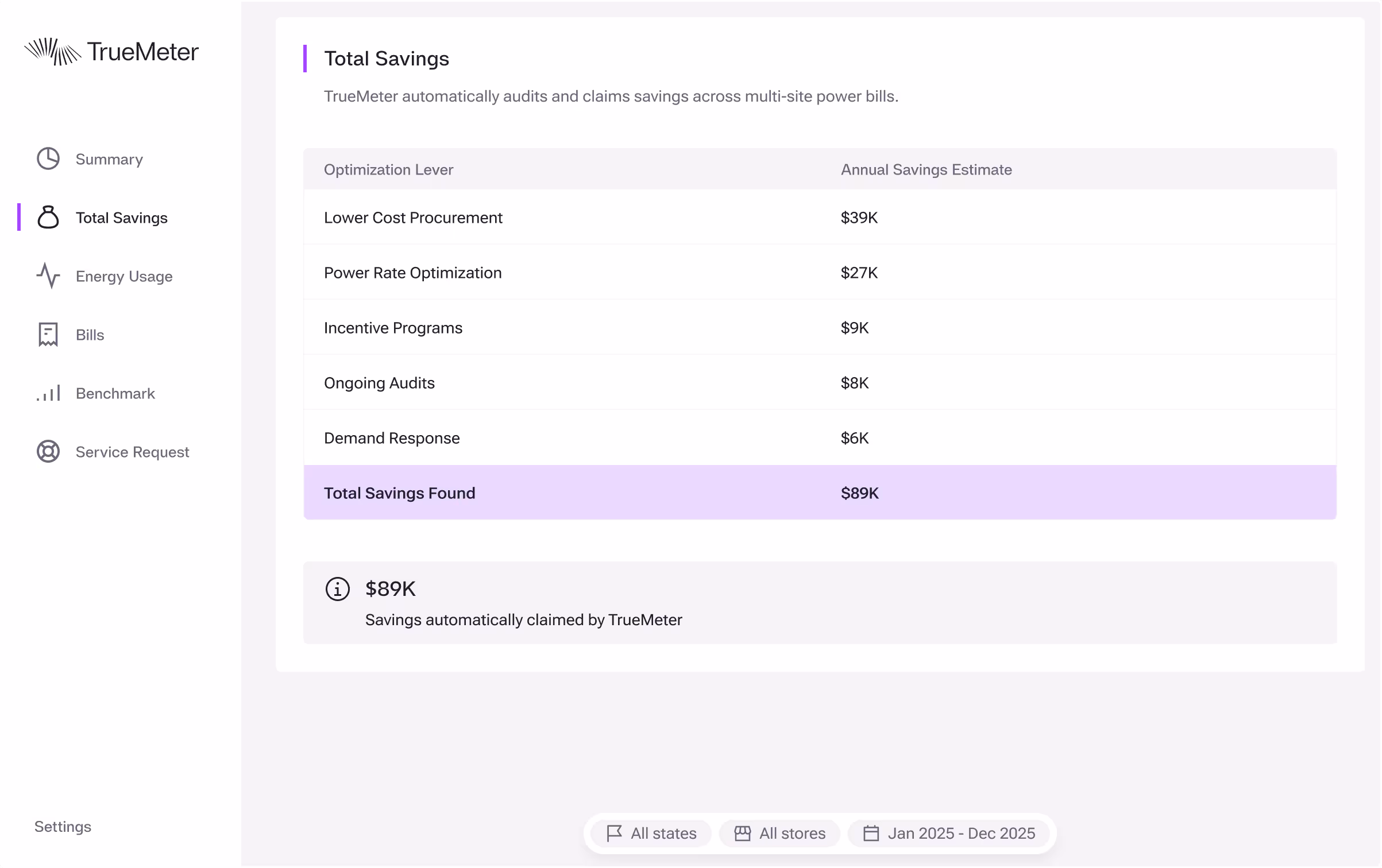Click the Energy Usage pulse icon
Screen dimensions: 1382x868
(48, 276)
